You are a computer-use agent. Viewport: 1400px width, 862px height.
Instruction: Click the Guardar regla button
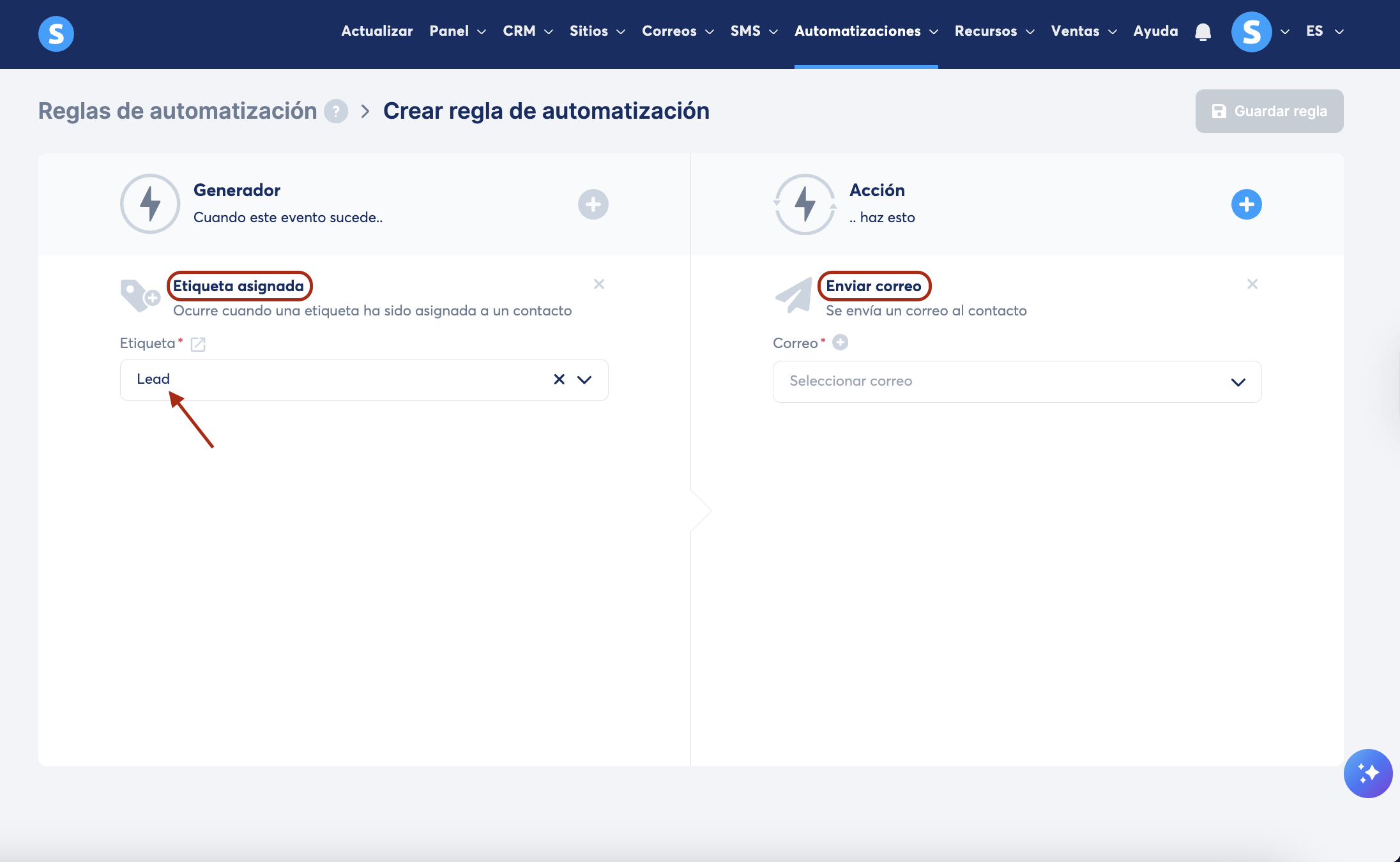click(1269, 111)
